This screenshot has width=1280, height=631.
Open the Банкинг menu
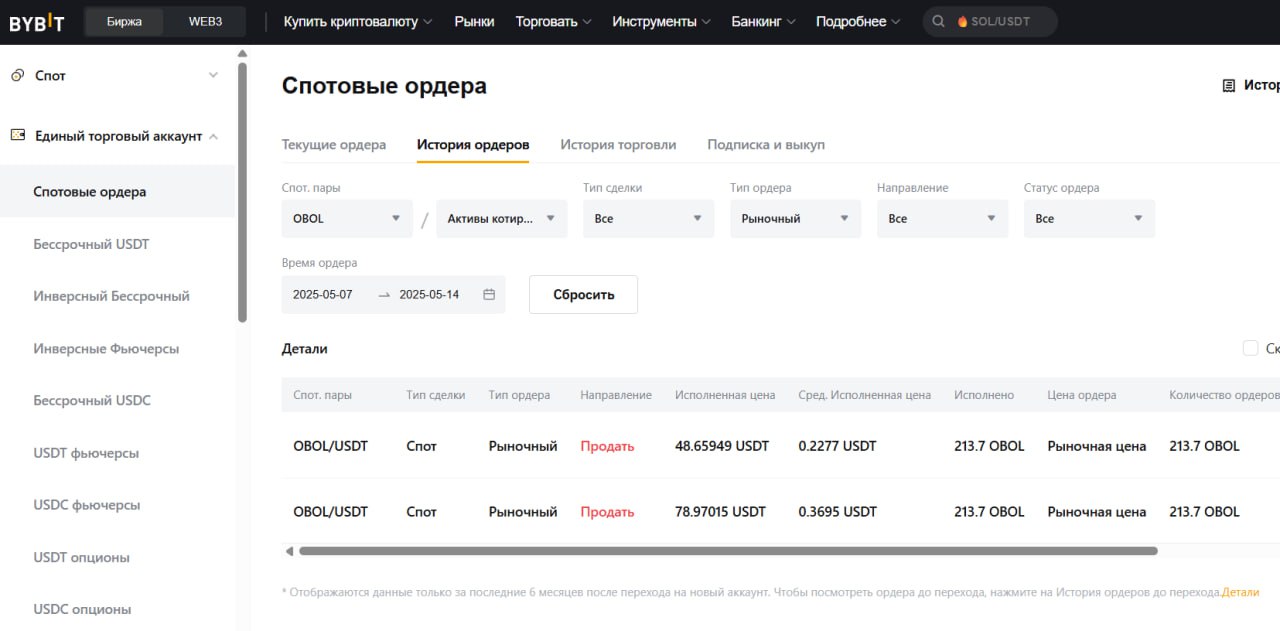763,21
